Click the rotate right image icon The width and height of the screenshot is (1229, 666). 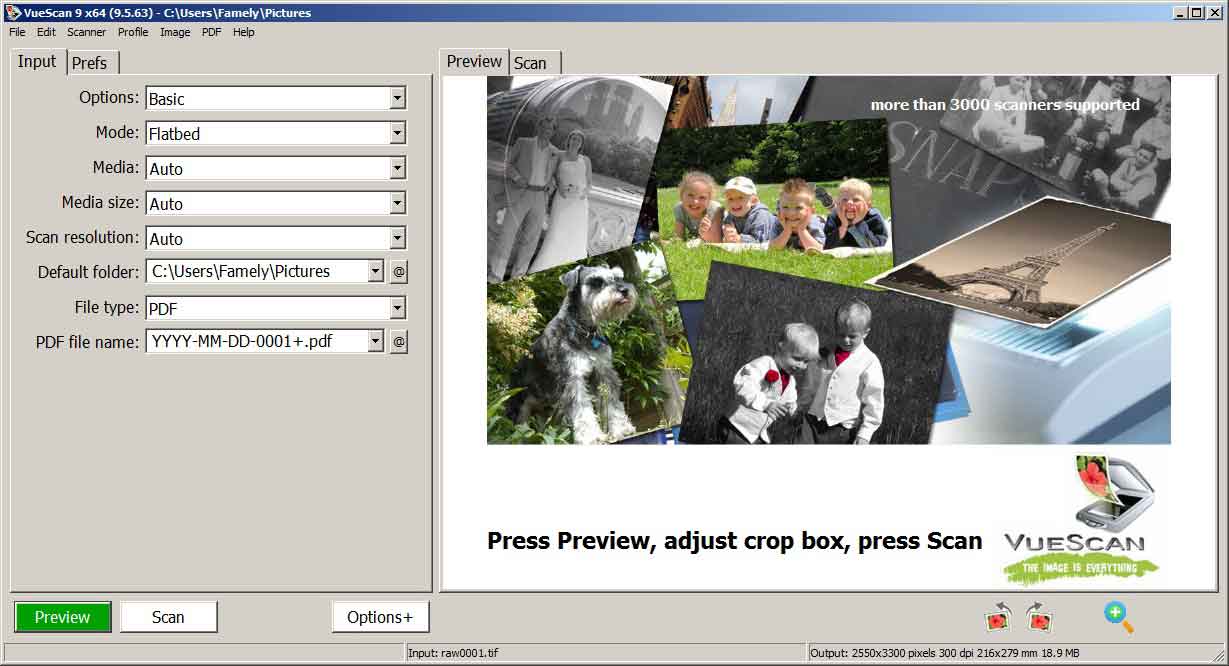(x=1039, y=617)
